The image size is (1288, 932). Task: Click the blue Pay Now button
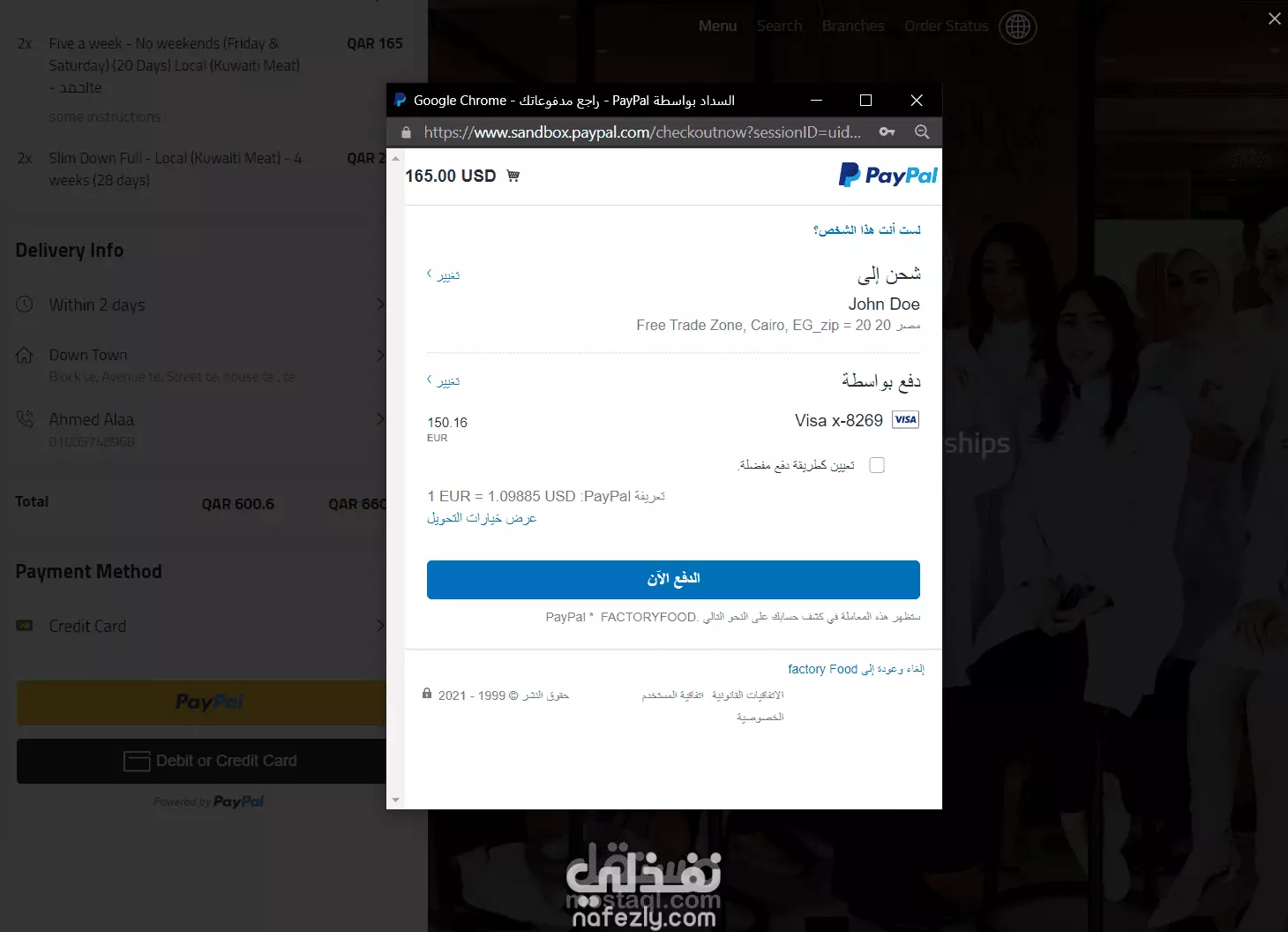pos(673,579)
